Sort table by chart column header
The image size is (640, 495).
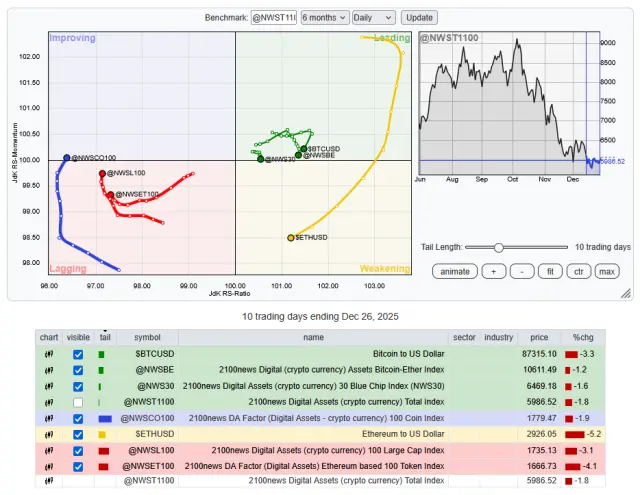pyautogui.click(x=49, y=337)
